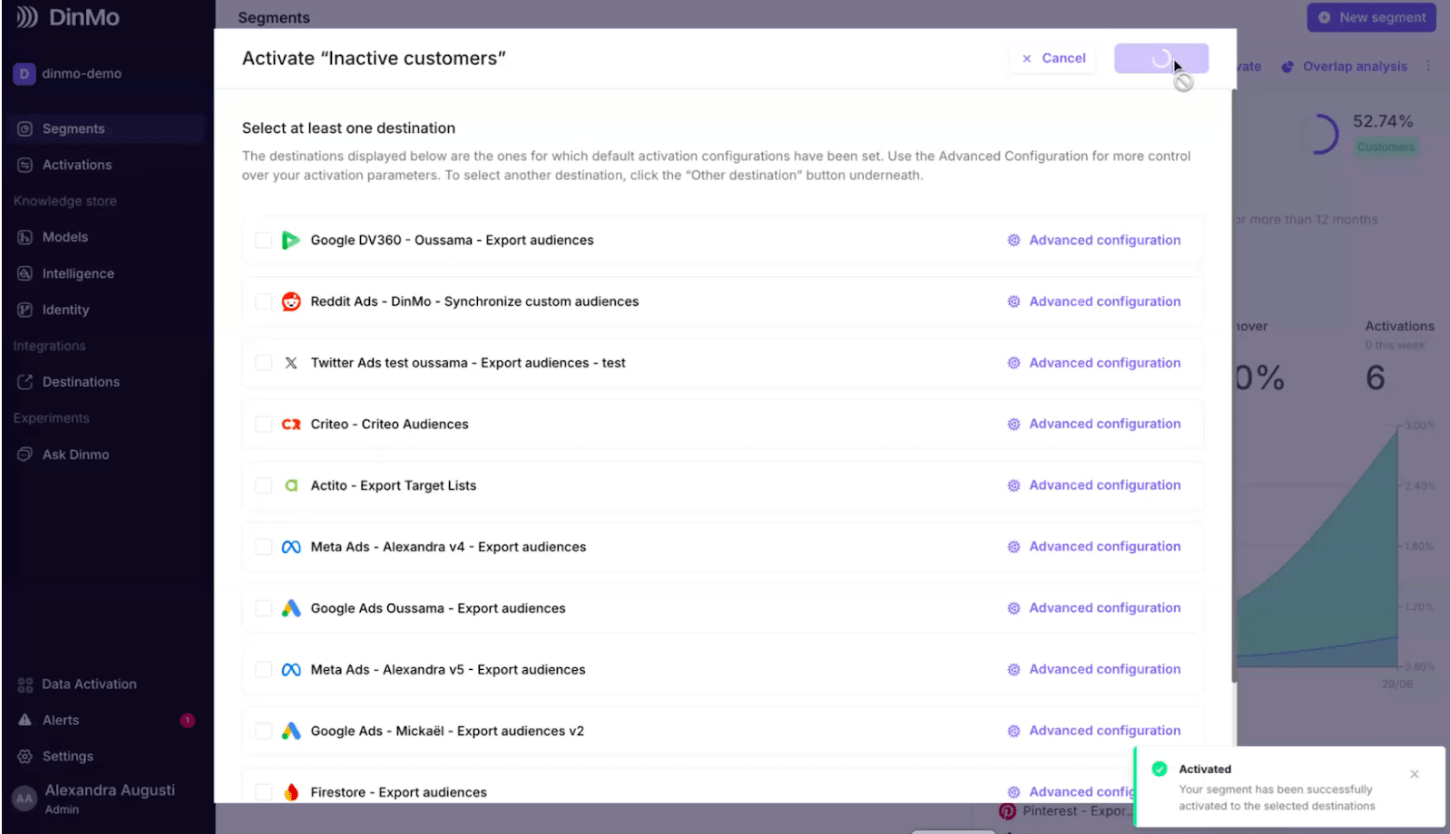Click the Actito logo icon

click(291, 485)
